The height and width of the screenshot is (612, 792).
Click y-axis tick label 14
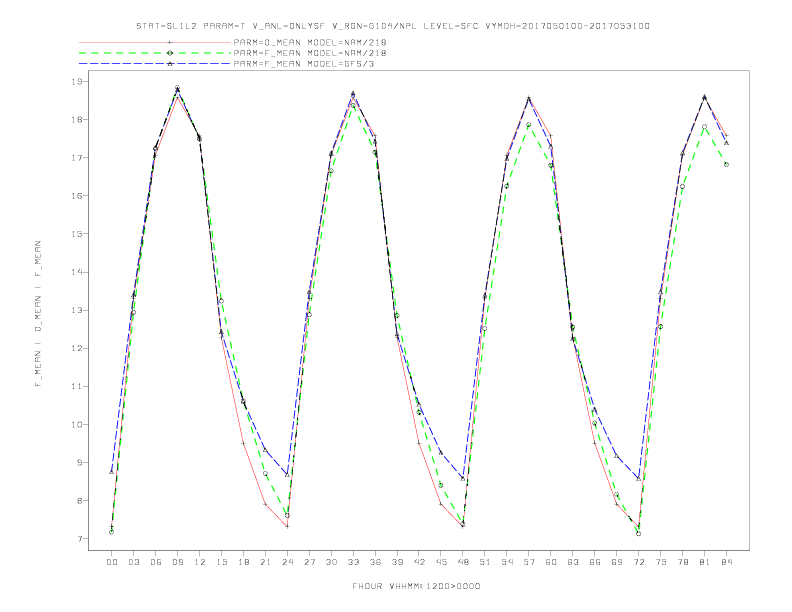[x=79, y=272]
